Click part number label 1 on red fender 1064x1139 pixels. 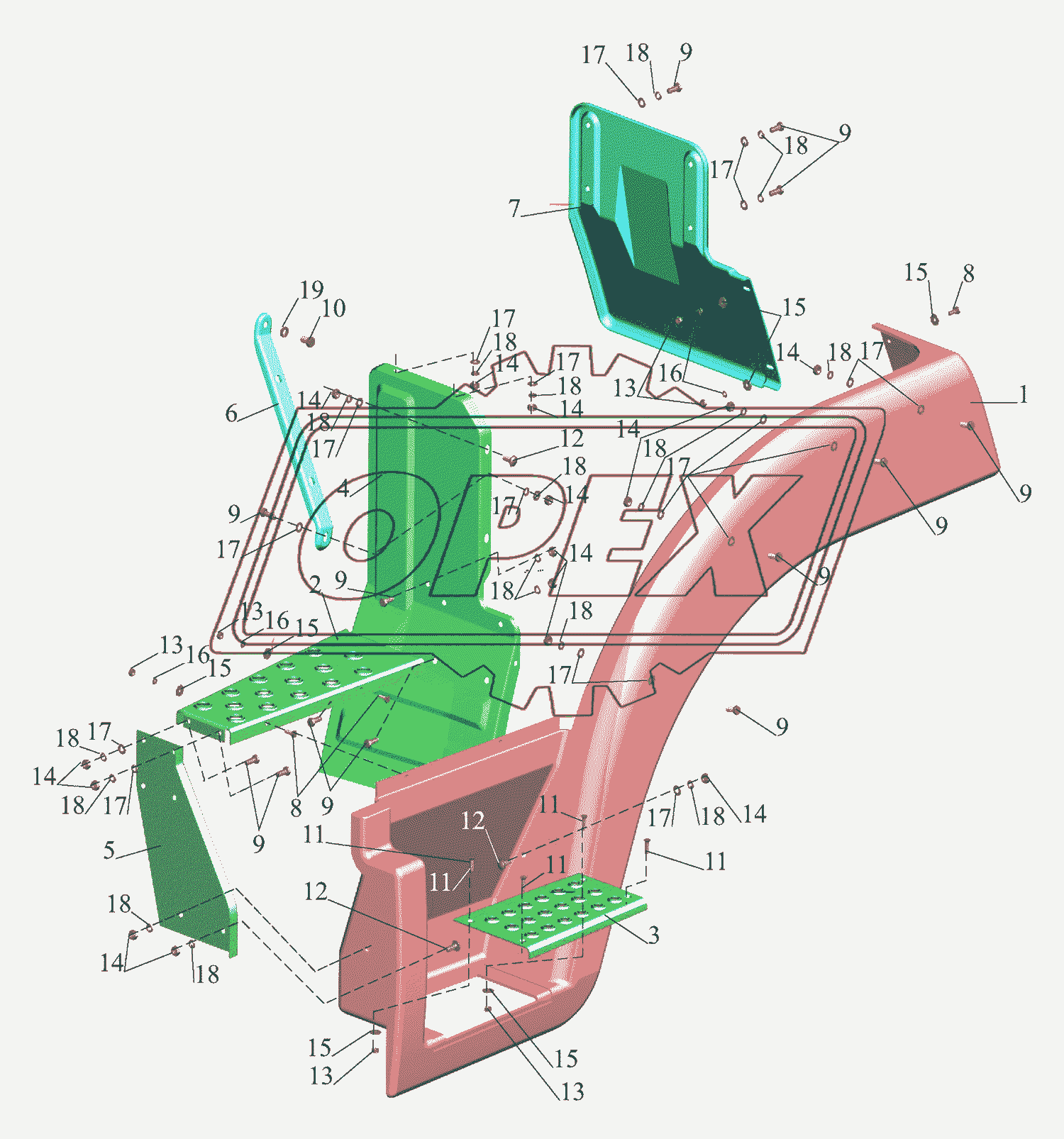[1023, 394]
